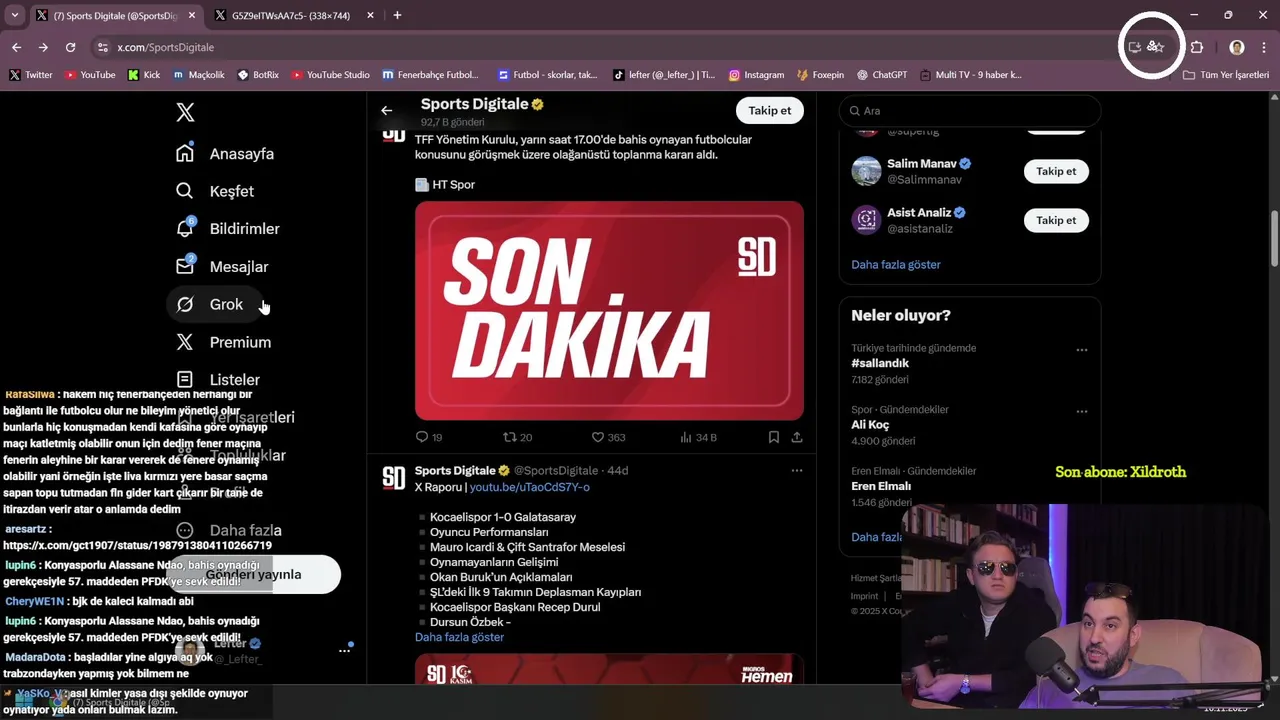Click the address bar x.com/SportsDigitale

coord(165,48)
